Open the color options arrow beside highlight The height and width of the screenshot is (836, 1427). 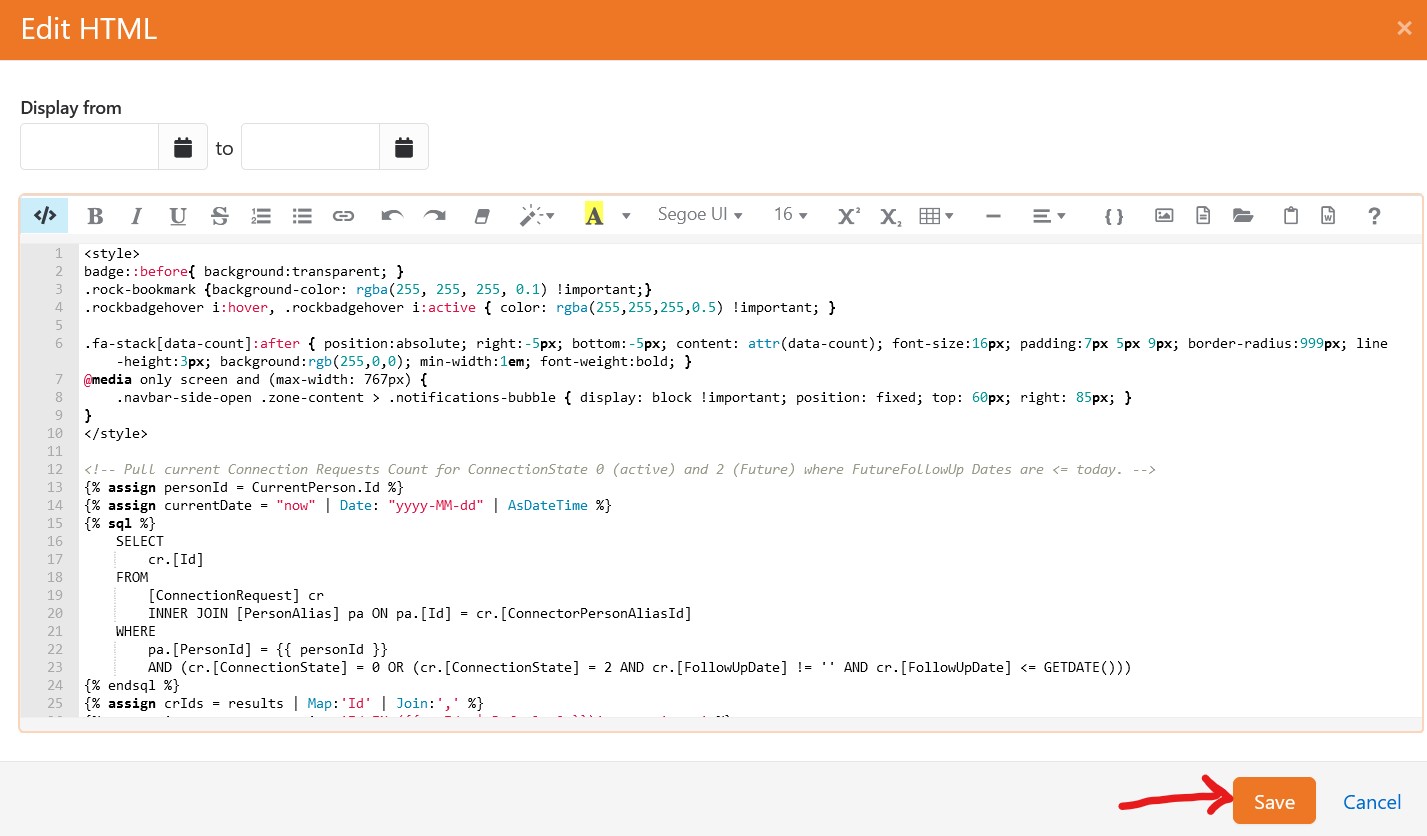626,215
